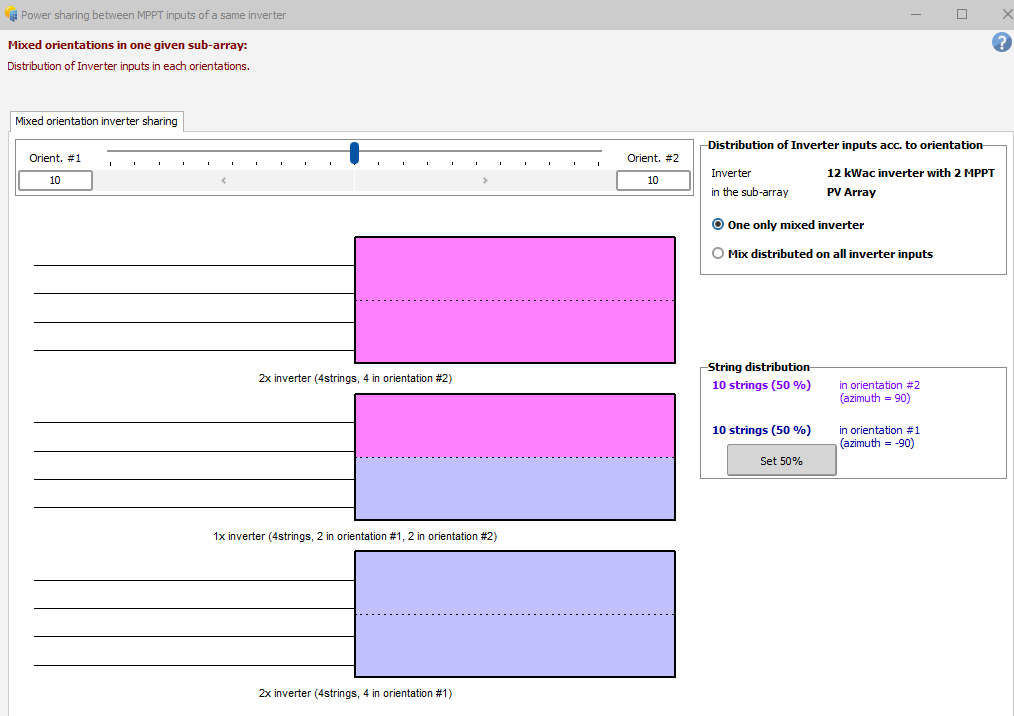Click '(azimuth = 90)' text
Image resolution: width=1014 pixels, height=716 pixels.
click(x=875, y=398)
